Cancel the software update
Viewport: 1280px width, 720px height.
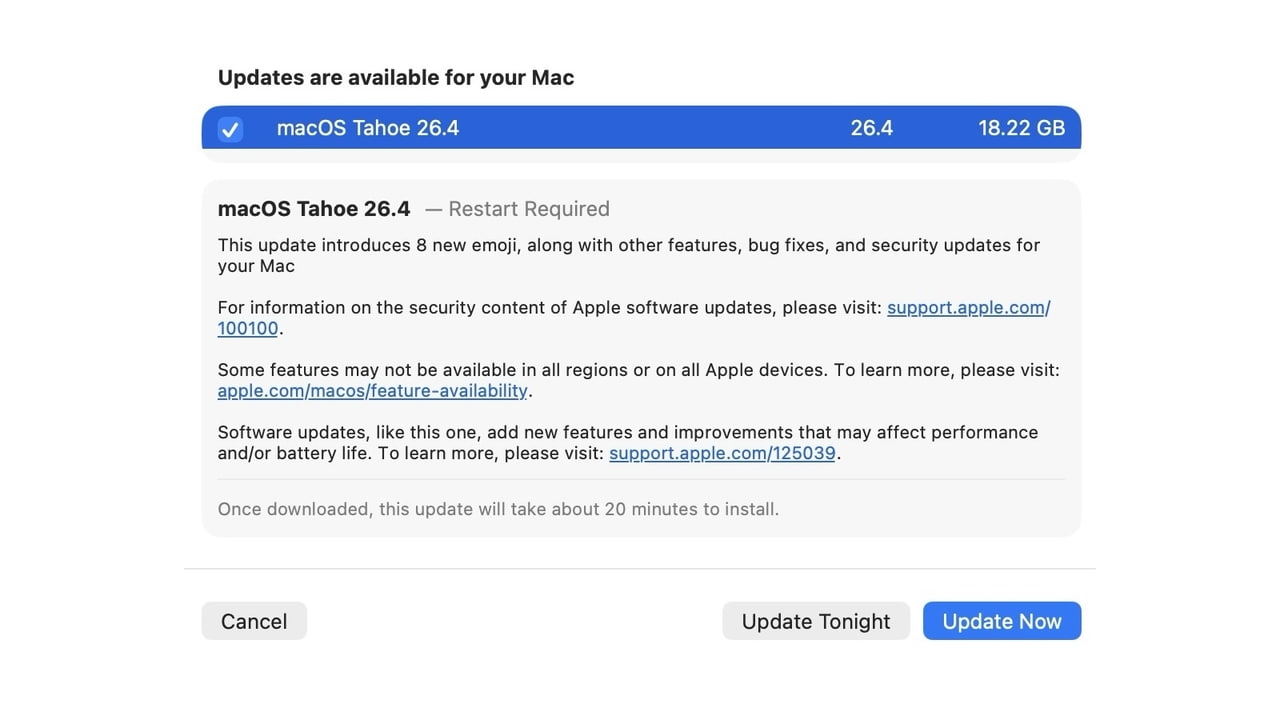[x=254, y=620]
